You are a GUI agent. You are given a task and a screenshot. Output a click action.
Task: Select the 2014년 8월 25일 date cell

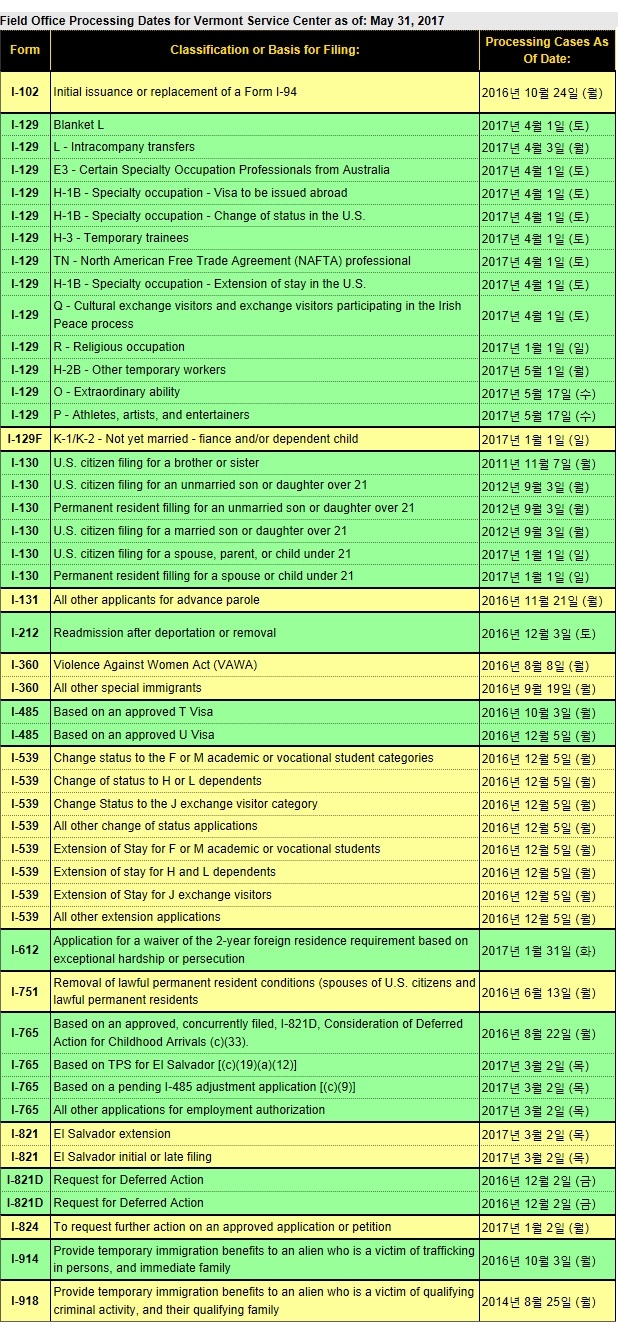[547, 1301]
